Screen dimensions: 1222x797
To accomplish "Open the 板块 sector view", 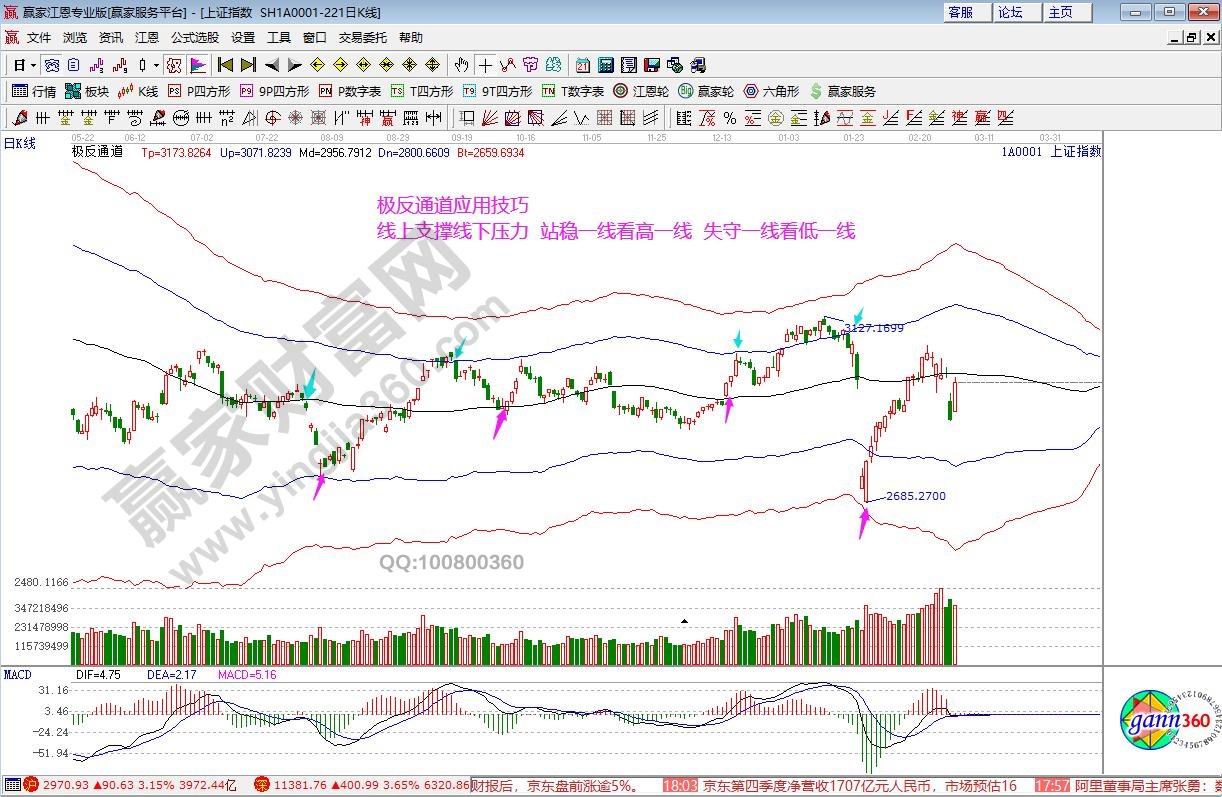I will [x=86, y=91].
